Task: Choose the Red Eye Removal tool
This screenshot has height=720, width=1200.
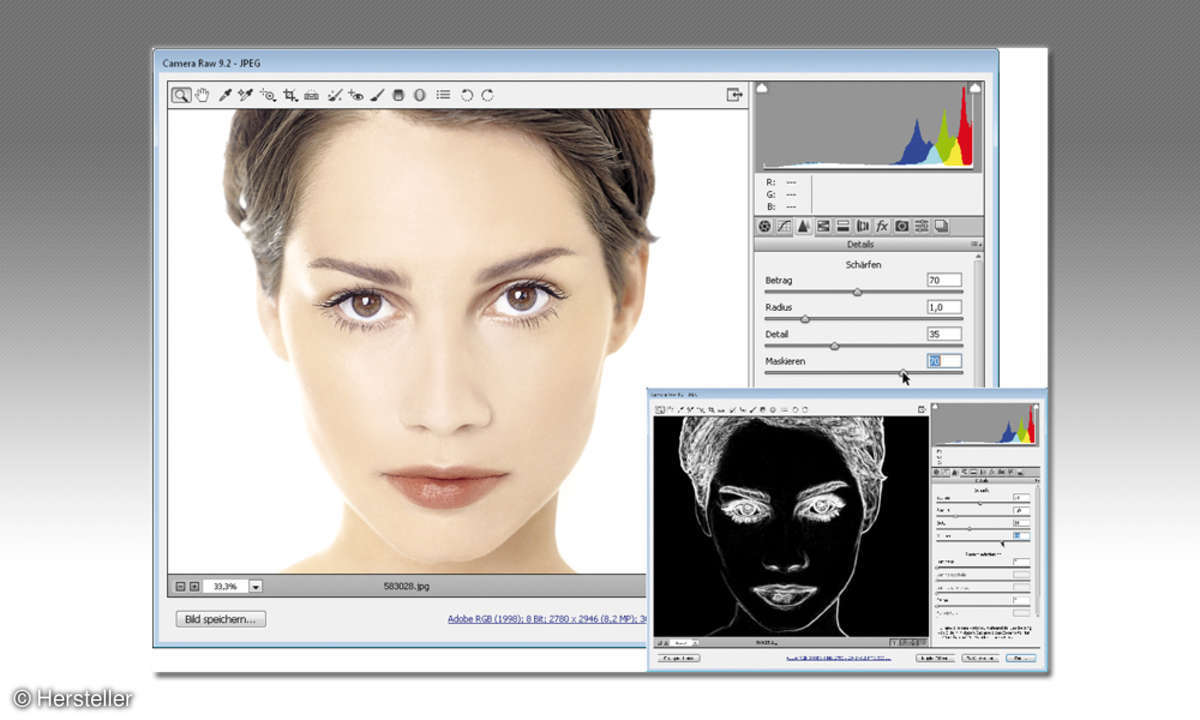Action: click(x=356, y=95)
